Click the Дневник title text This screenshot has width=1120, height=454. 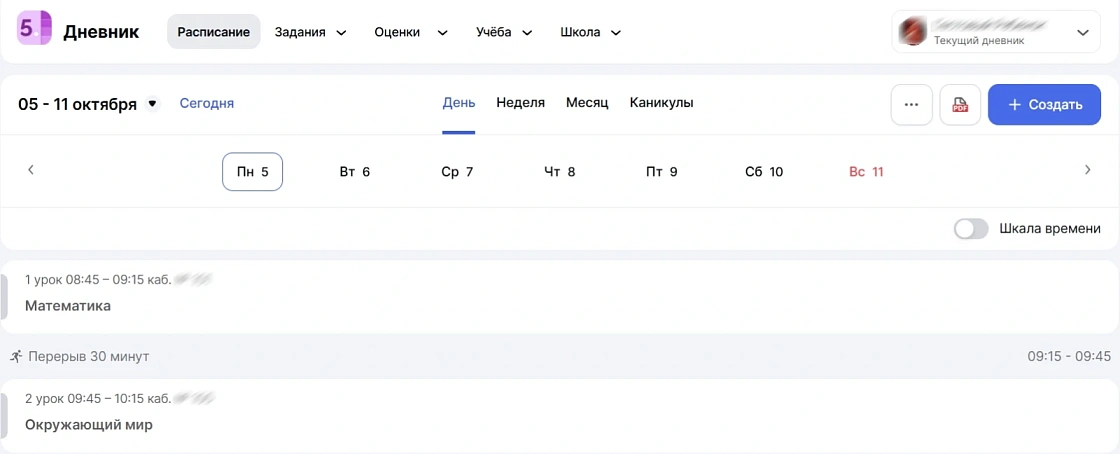[101, 32]
